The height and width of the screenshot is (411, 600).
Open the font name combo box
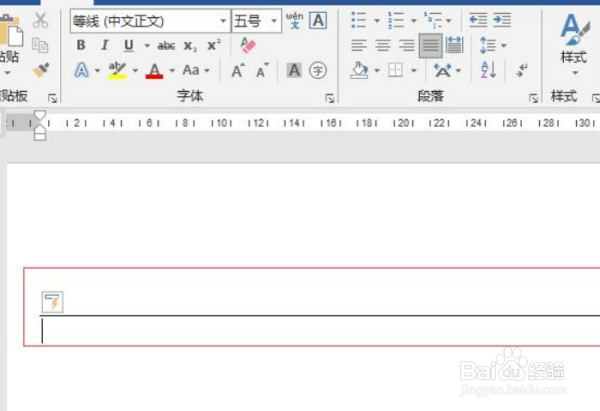pyautogui.click(x=150, y=21)
